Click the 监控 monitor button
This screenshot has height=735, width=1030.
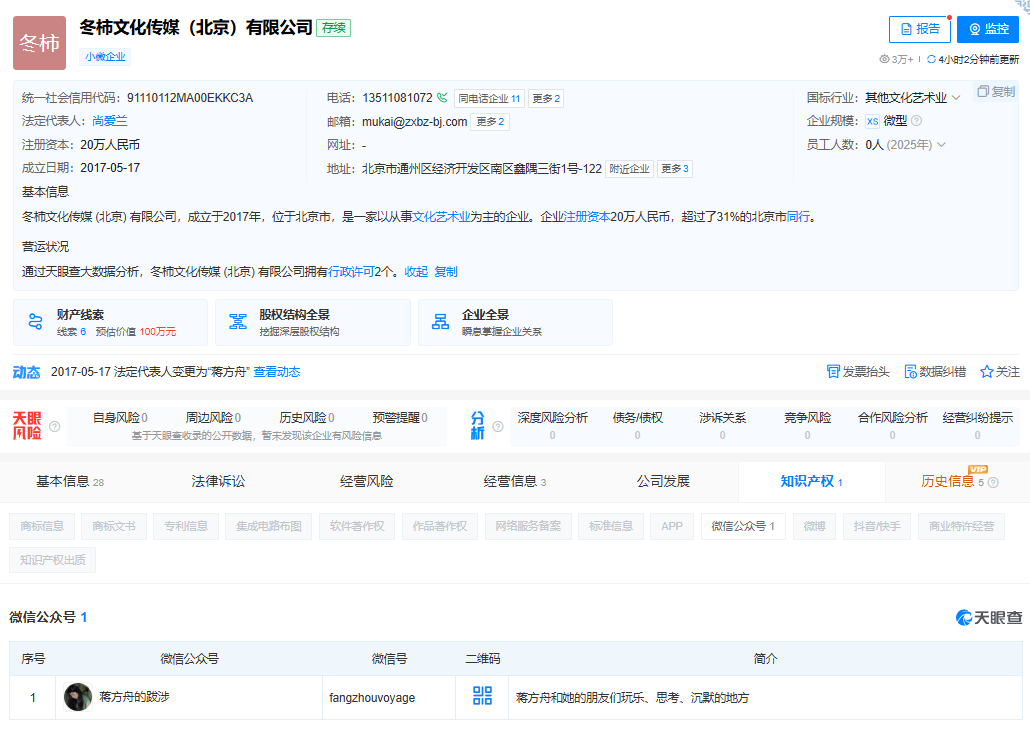(988, 29)
